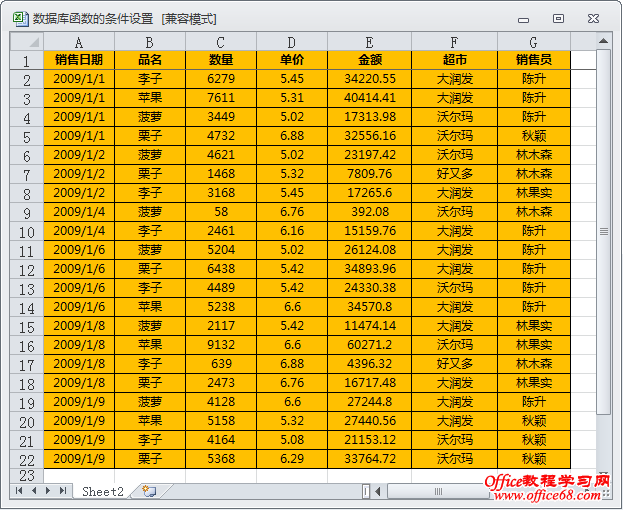
Task: Click horizontal scrollbar left arrow
Action: (x=378, y=491)
